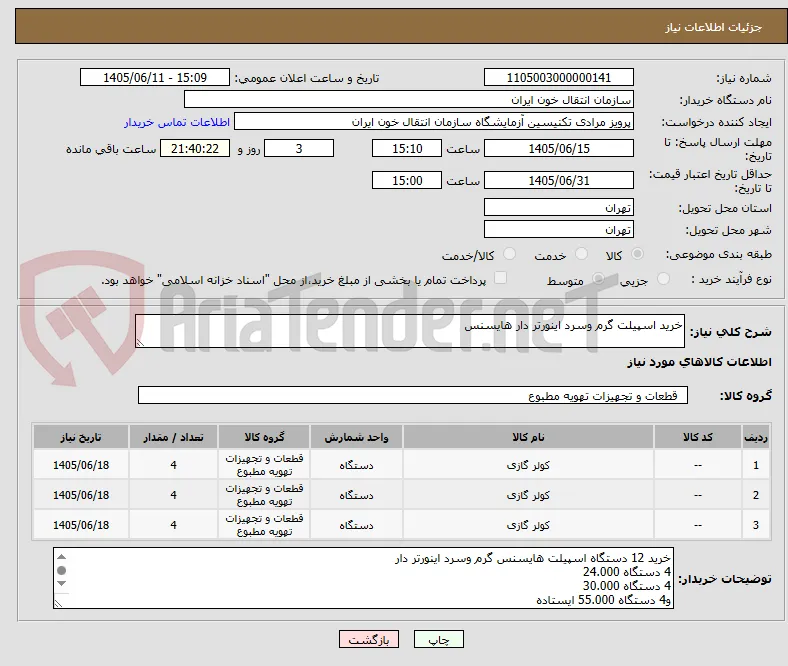Toggle the اسناد خزانه اسلامی payment checkbox
Screen dimensions: 788x666
coord(501,278)
